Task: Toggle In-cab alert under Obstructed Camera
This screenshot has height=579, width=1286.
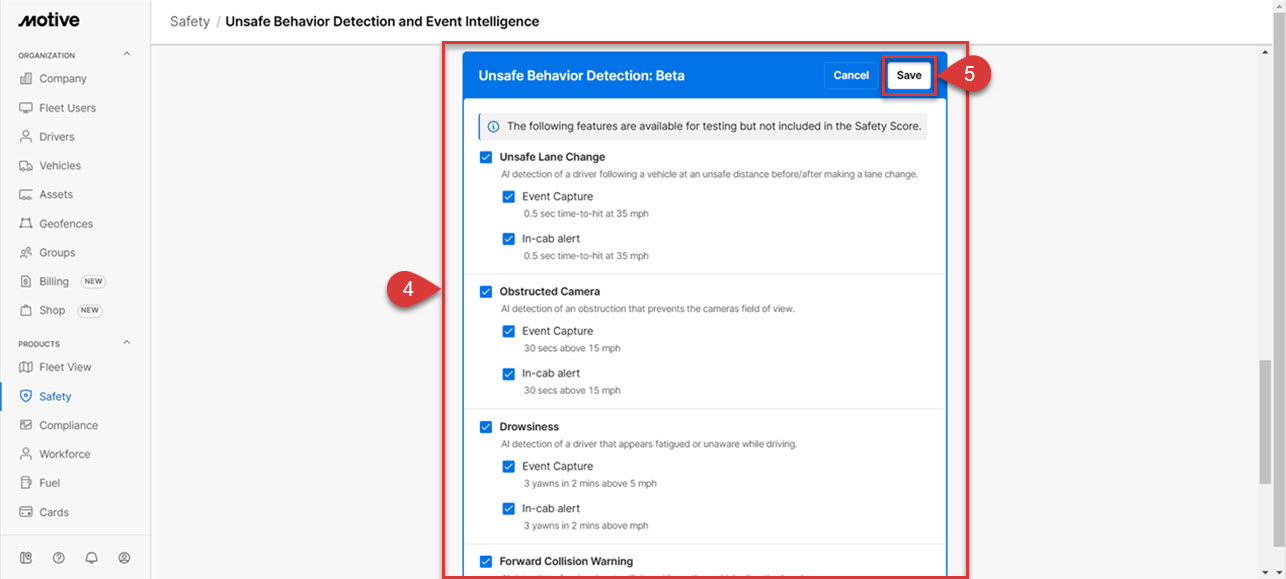Action: 508,374
